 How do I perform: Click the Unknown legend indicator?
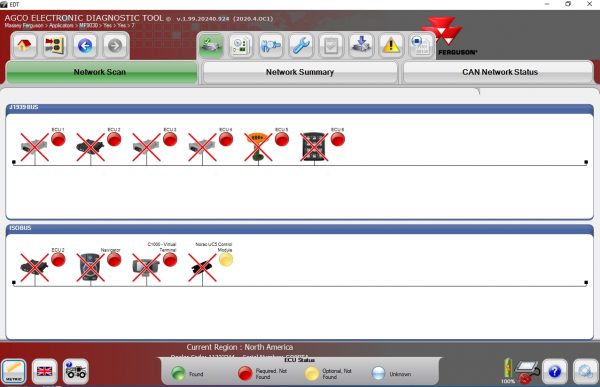378,373
